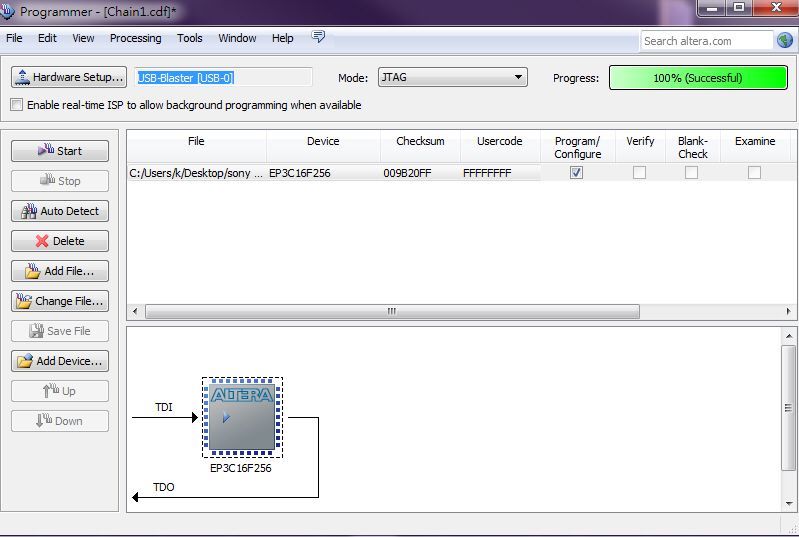Screen dimensions: 799x537
Task: Click the globe search icon
Action: pos(785,40)
